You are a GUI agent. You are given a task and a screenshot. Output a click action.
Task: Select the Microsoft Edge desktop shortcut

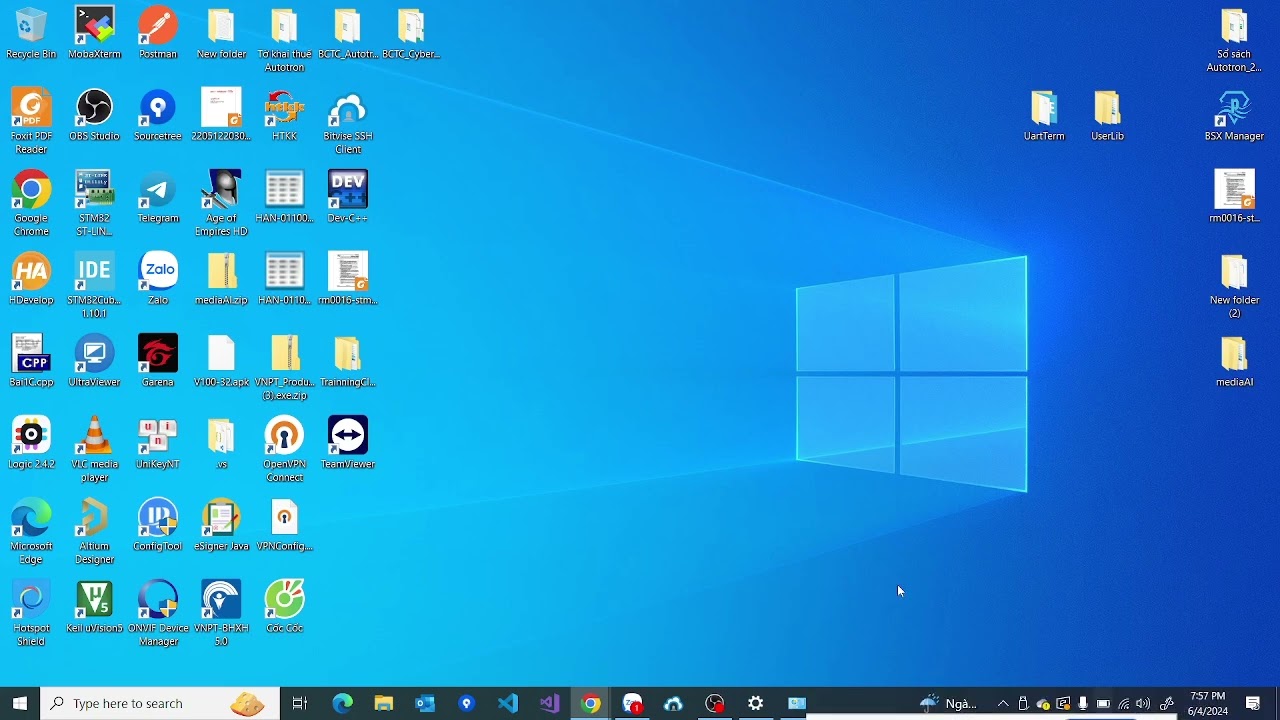click(x=31, y=531)
